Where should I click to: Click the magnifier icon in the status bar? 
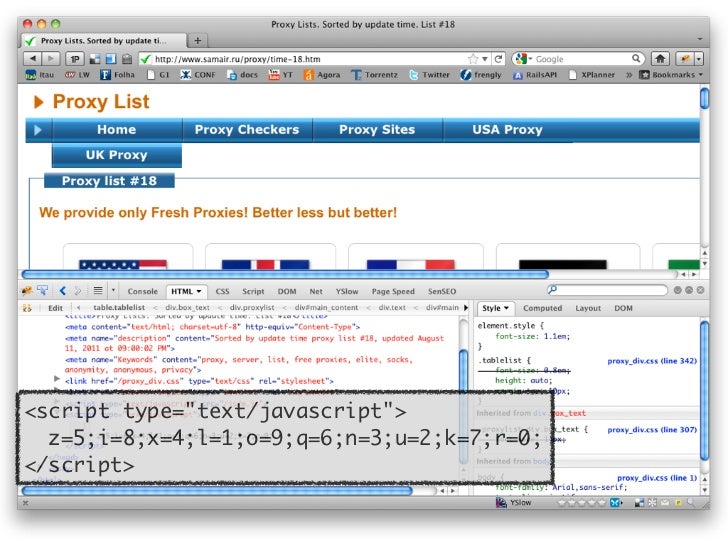click(x=691, y=502)
